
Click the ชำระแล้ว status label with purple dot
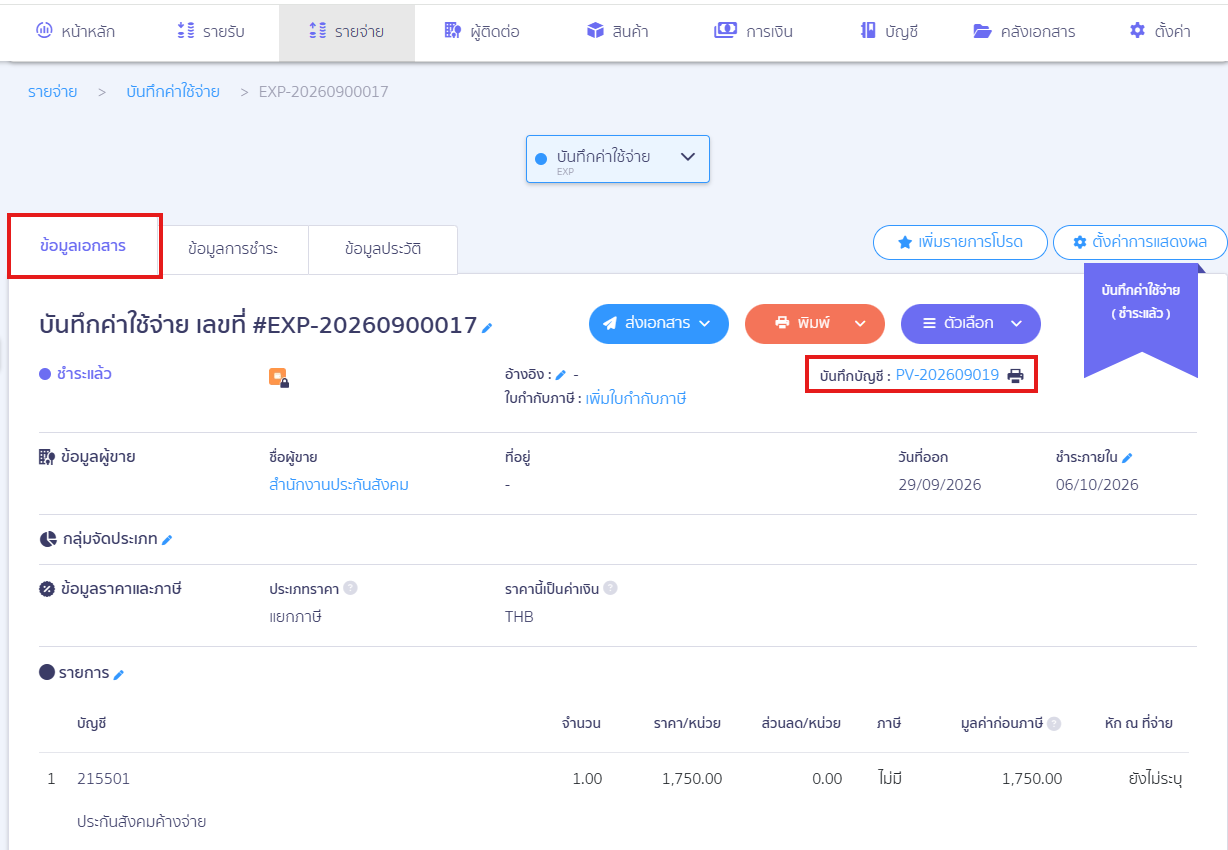tap(75, 374)
